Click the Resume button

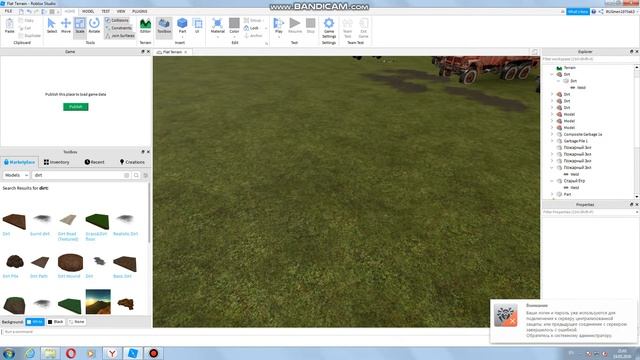(x=295, y=25)
